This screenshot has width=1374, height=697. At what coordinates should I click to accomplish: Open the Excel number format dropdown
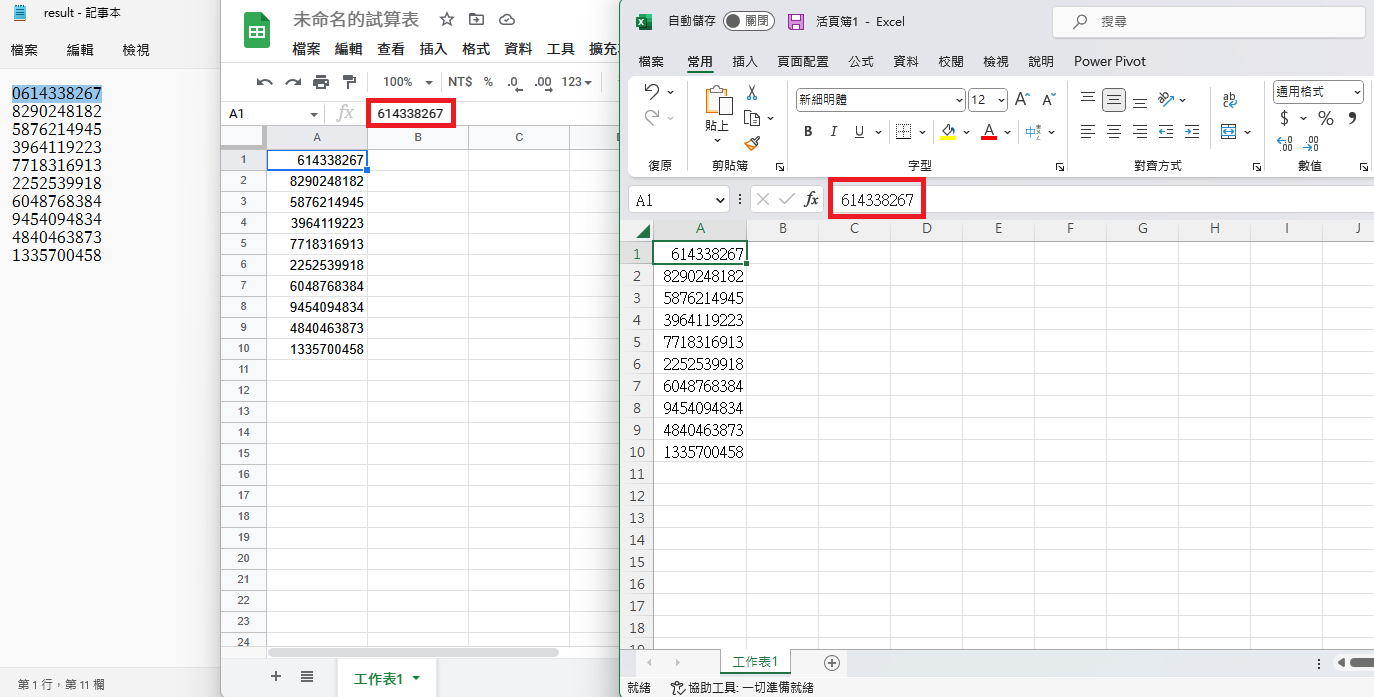[1357, 92]
